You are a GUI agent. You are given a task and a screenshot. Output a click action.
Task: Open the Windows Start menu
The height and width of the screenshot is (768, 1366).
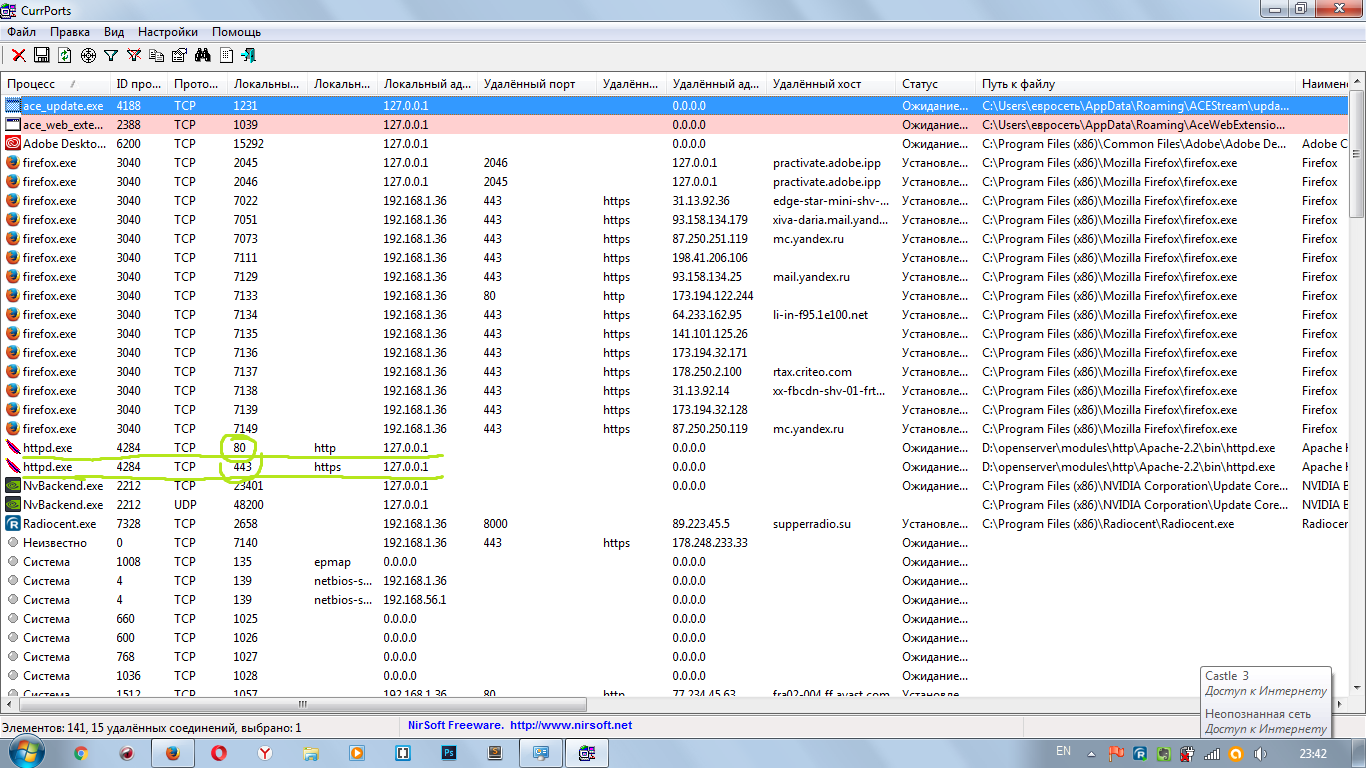click(27, 753)
